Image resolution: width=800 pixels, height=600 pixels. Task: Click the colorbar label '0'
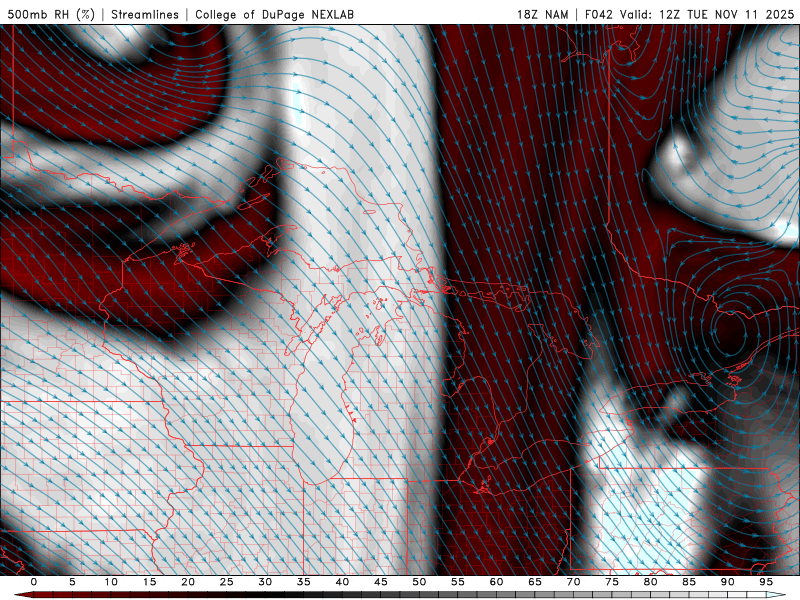[x=34, y=582]
